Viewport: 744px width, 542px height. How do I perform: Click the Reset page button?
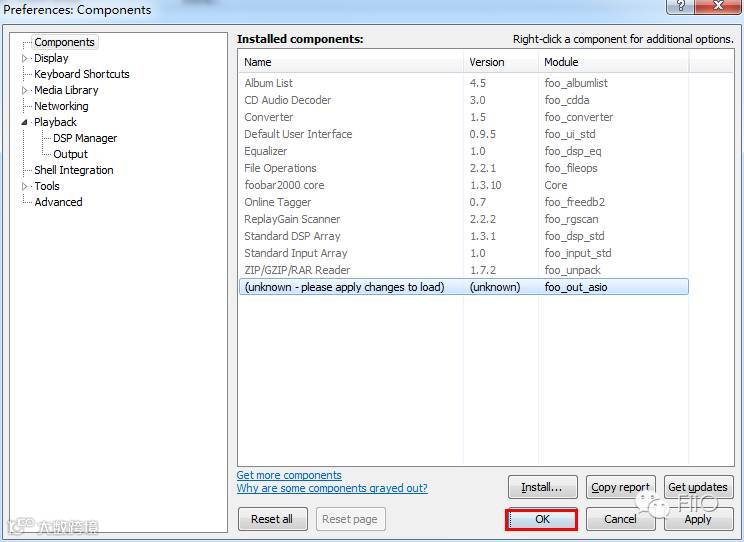(350, 519)
